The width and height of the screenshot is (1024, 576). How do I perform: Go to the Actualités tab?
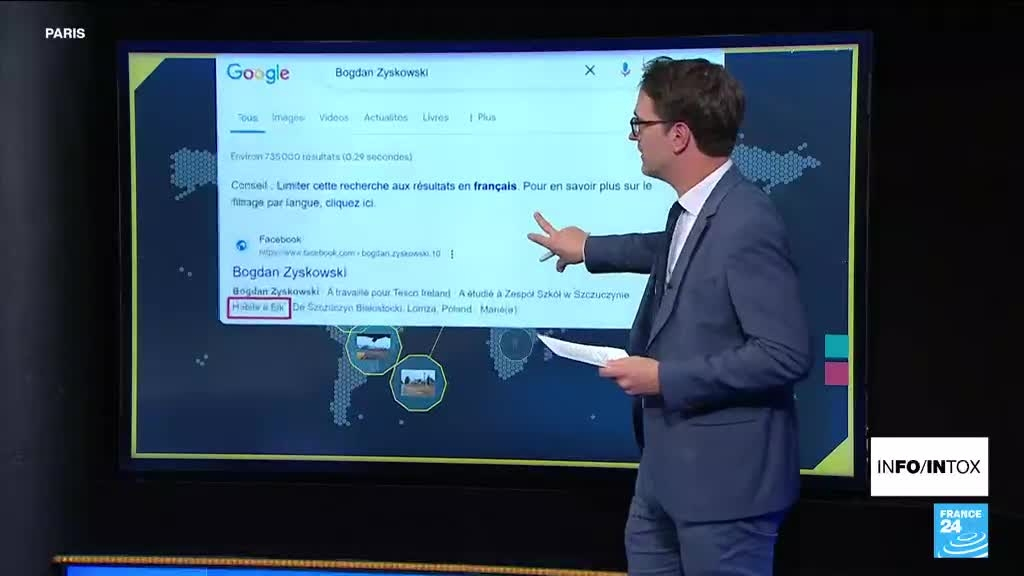click(x=386, y=117)
